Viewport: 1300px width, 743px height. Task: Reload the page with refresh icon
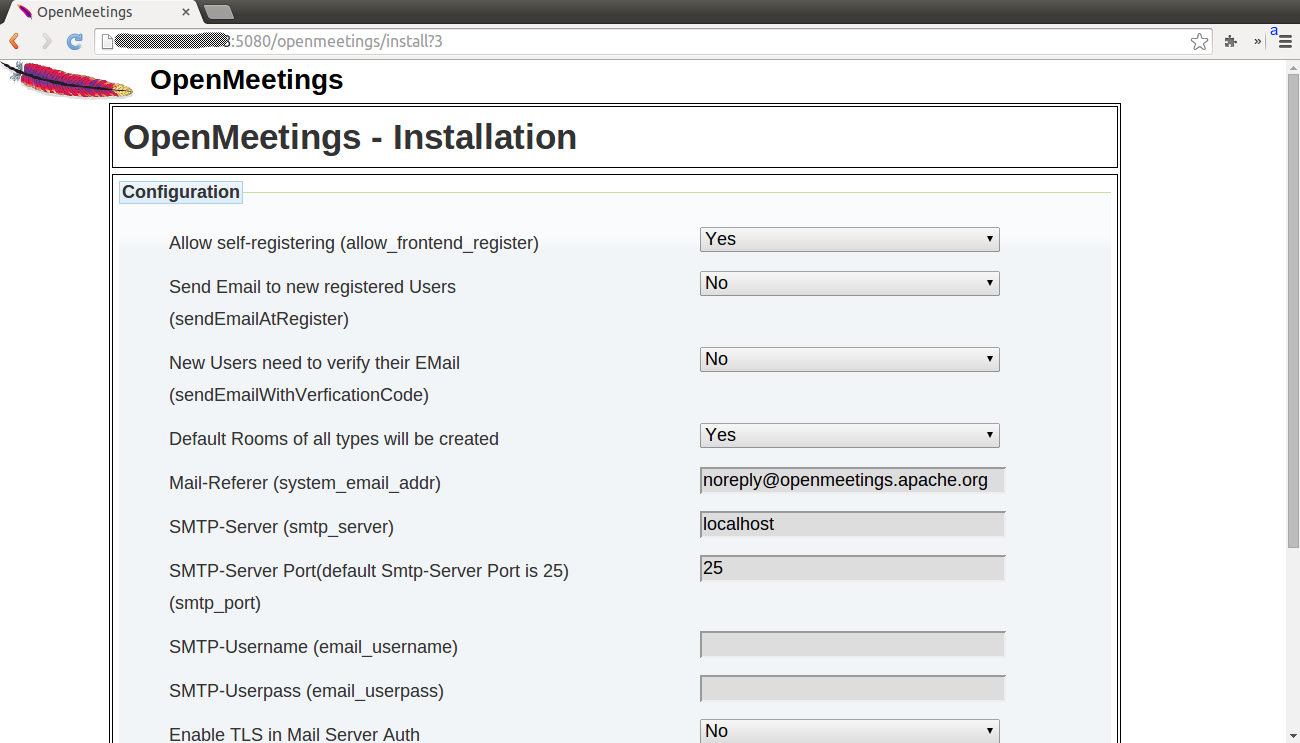click(x=74, y=41)
